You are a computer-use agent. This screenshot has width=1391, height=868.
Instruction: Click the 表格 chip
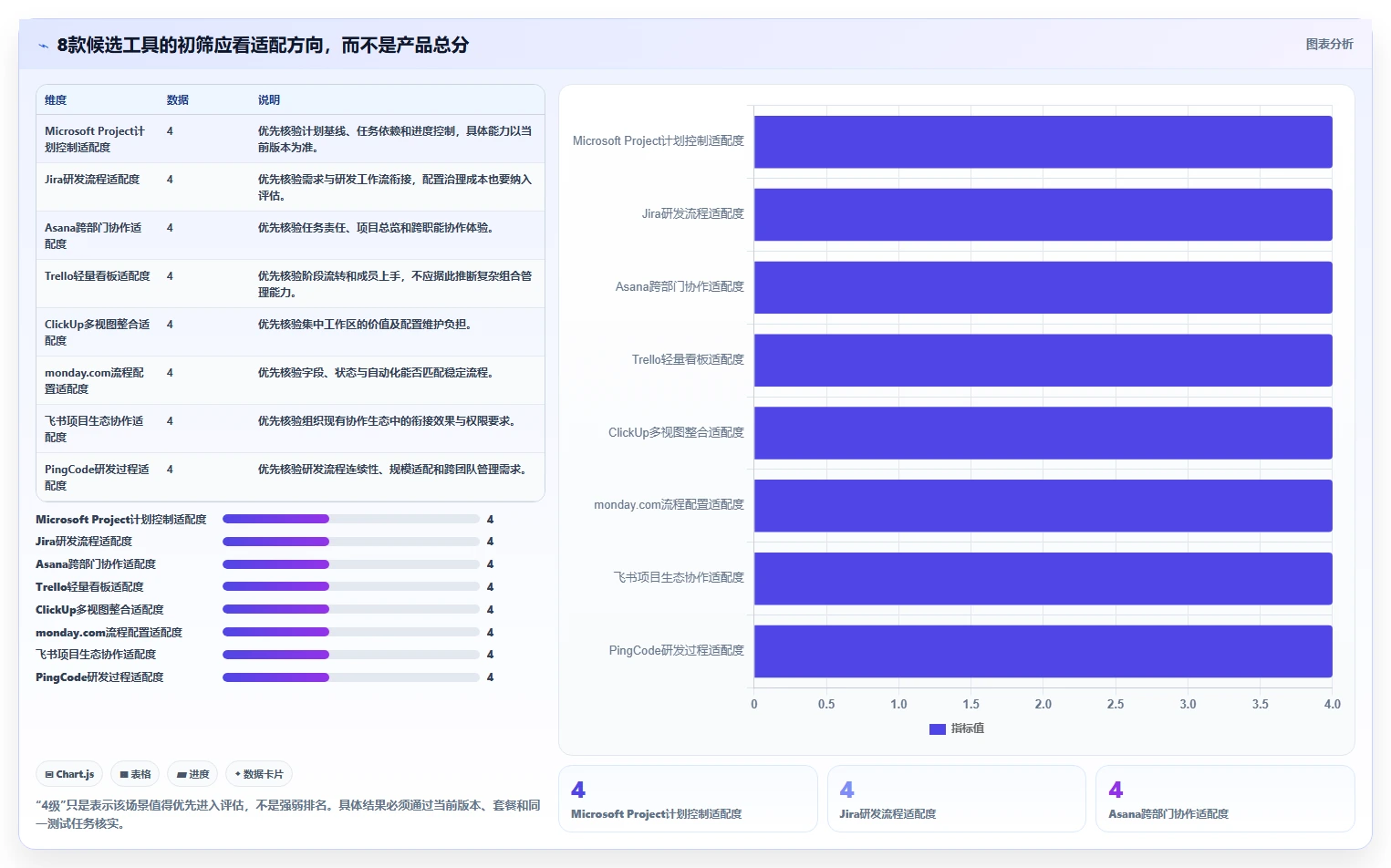[135, 774]
